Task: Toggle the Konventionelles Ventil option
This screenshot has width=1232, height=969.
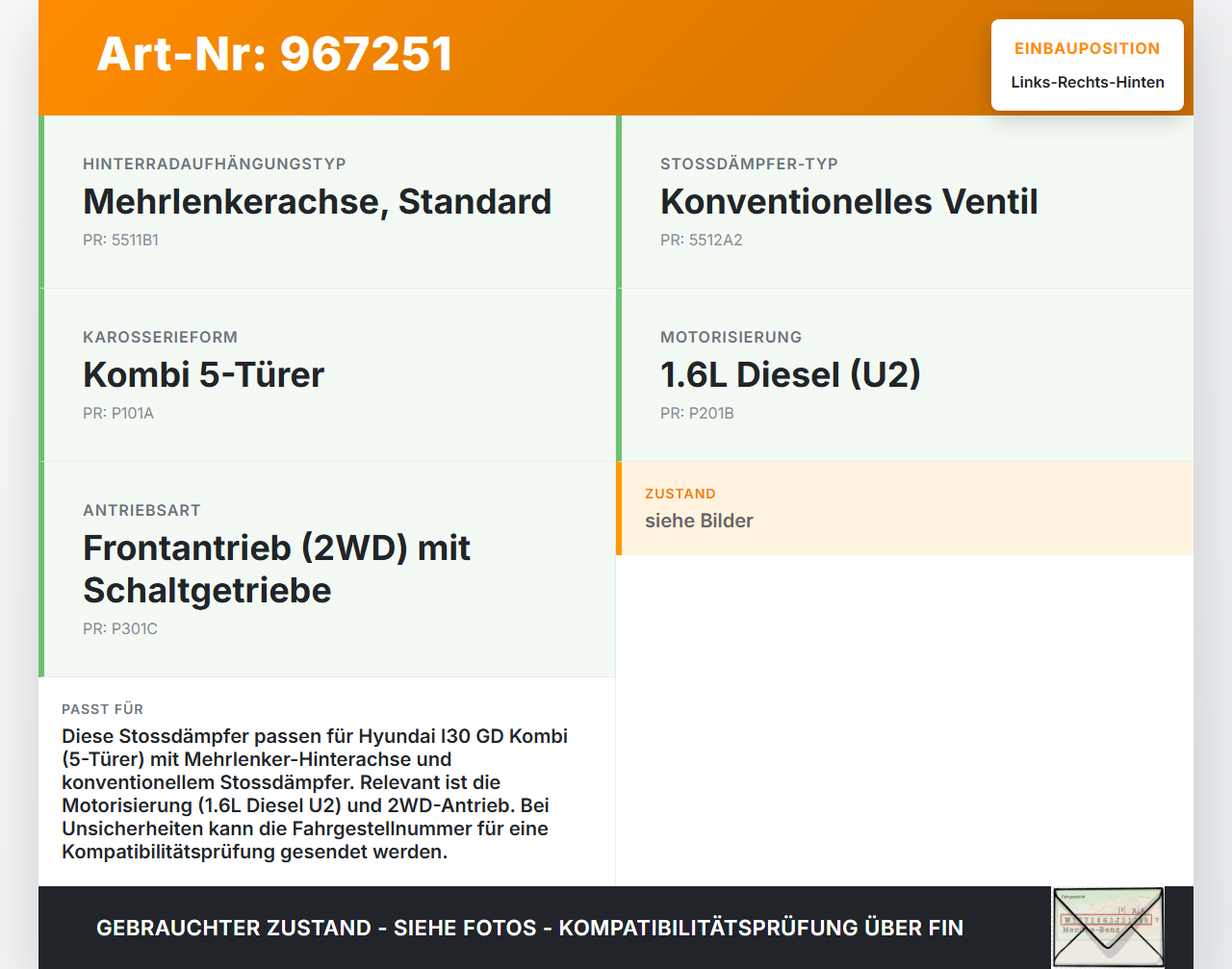Action: click(849, 202)
